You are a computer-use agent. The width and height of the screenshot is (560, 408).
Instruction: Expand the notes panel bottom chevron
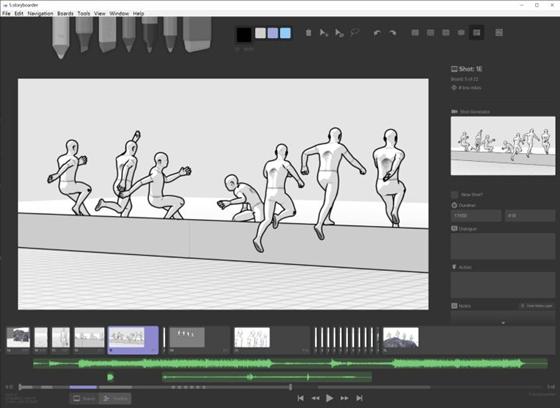click(x=503, y=323)
